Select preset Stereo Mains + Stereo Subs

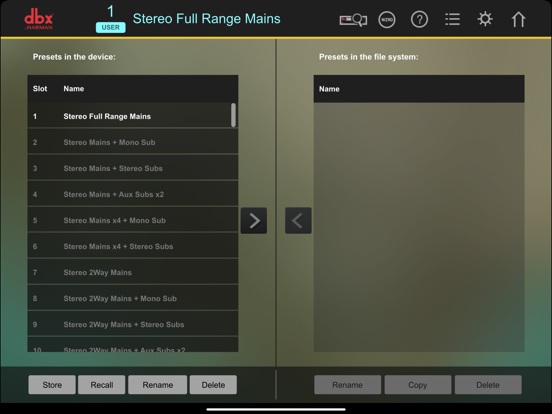click(x=133, y=168)
